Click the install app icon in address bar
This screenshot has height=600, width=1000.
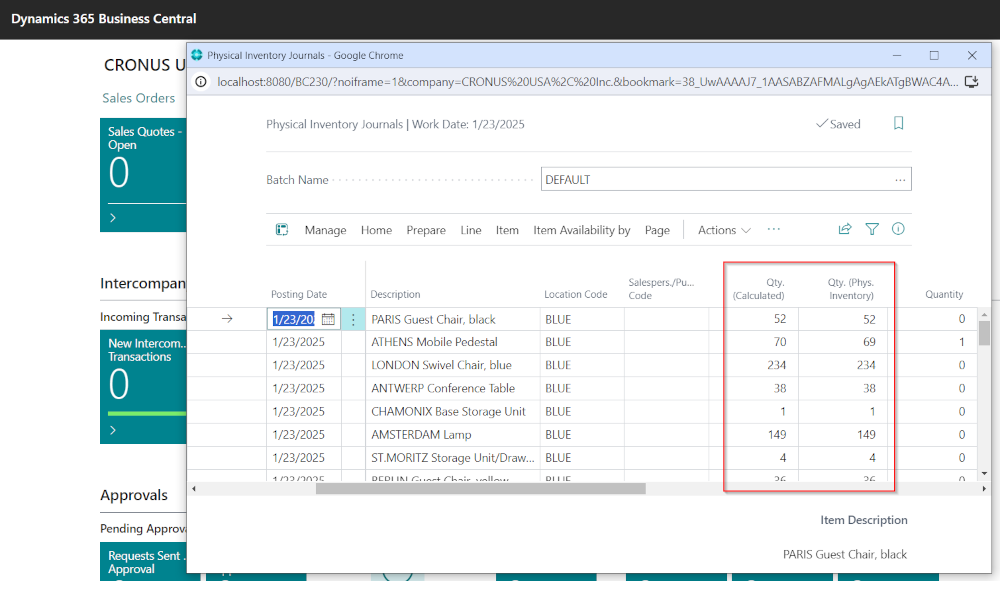970,82
